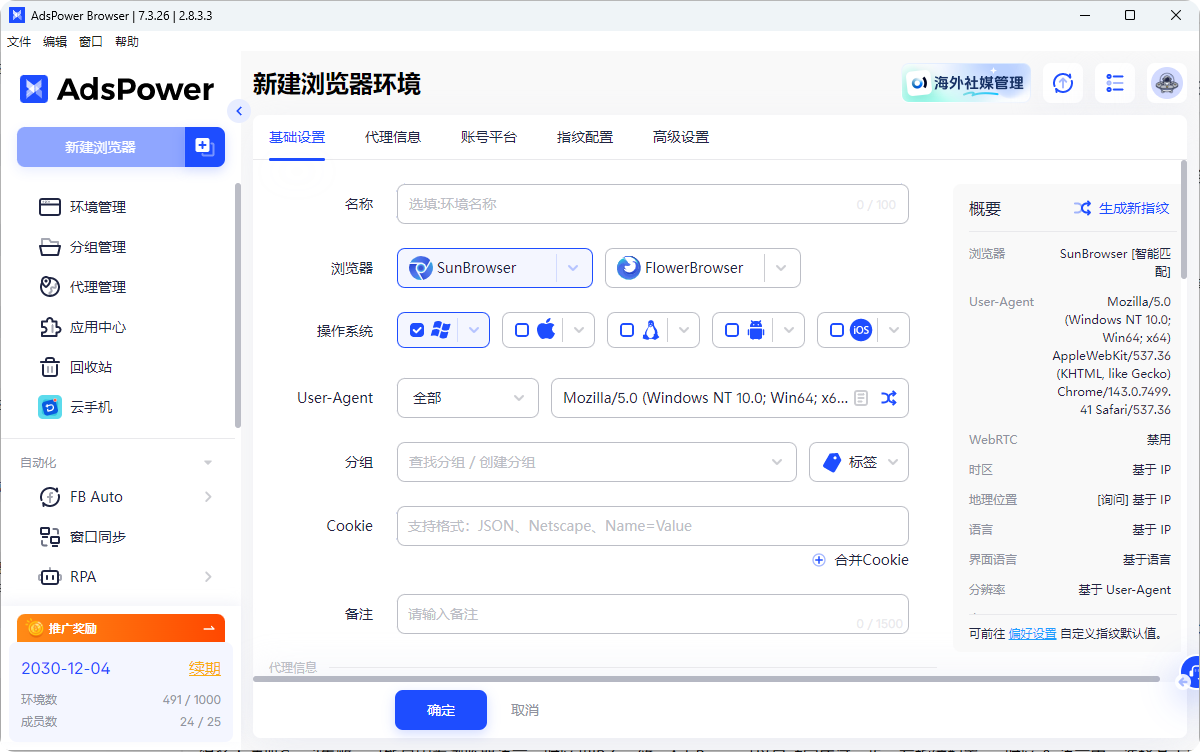
Task: Open 环境管理 in the sidebar
Action: pos(96,207)
